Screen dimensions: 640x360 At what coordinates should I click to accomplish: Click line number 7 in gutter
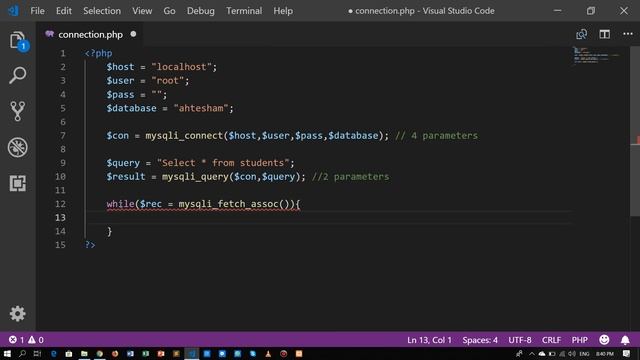(63, 136)
